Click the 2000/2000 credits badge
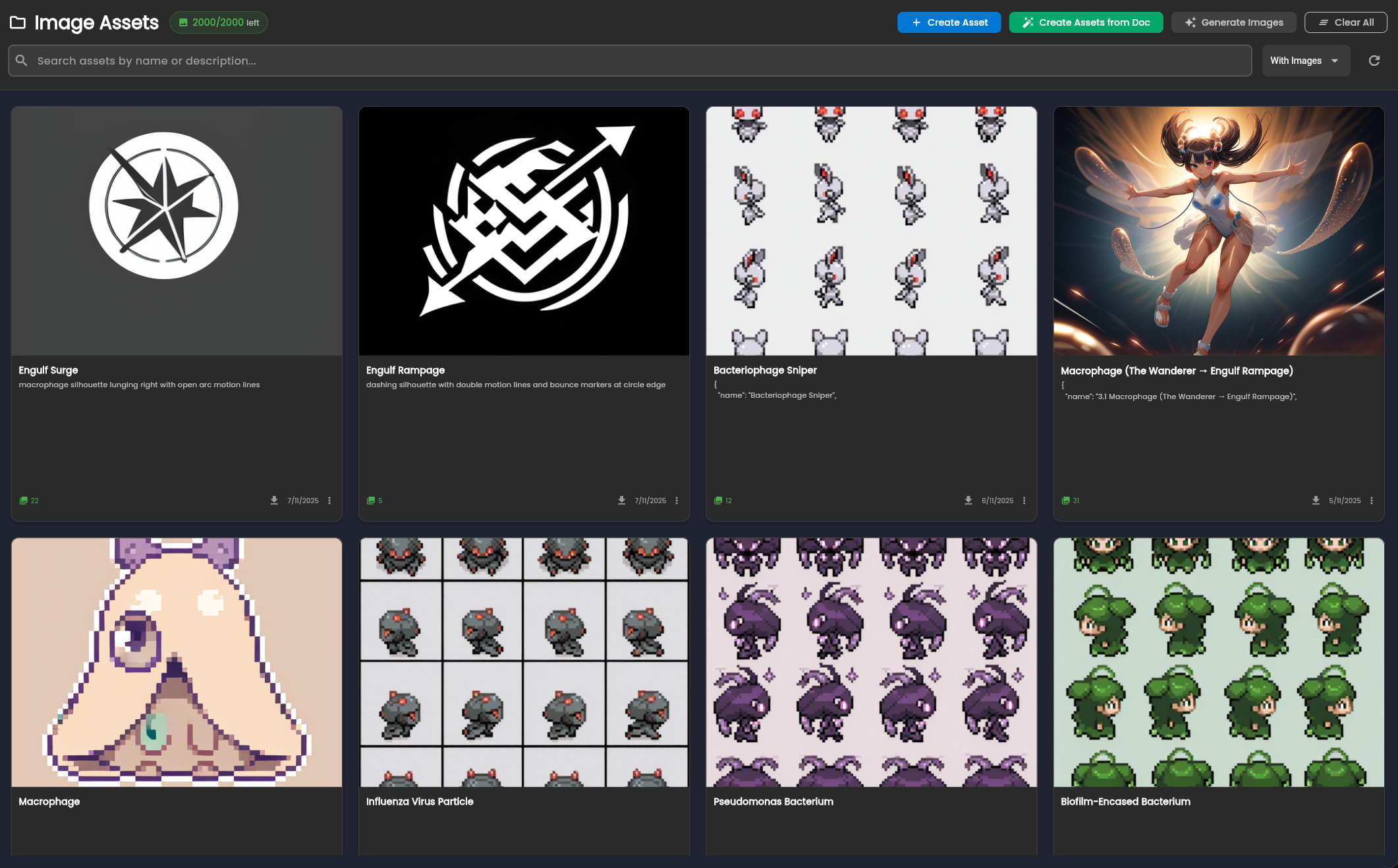The height and width of the screenshot is (868, 1398). (x=218, y=22)
